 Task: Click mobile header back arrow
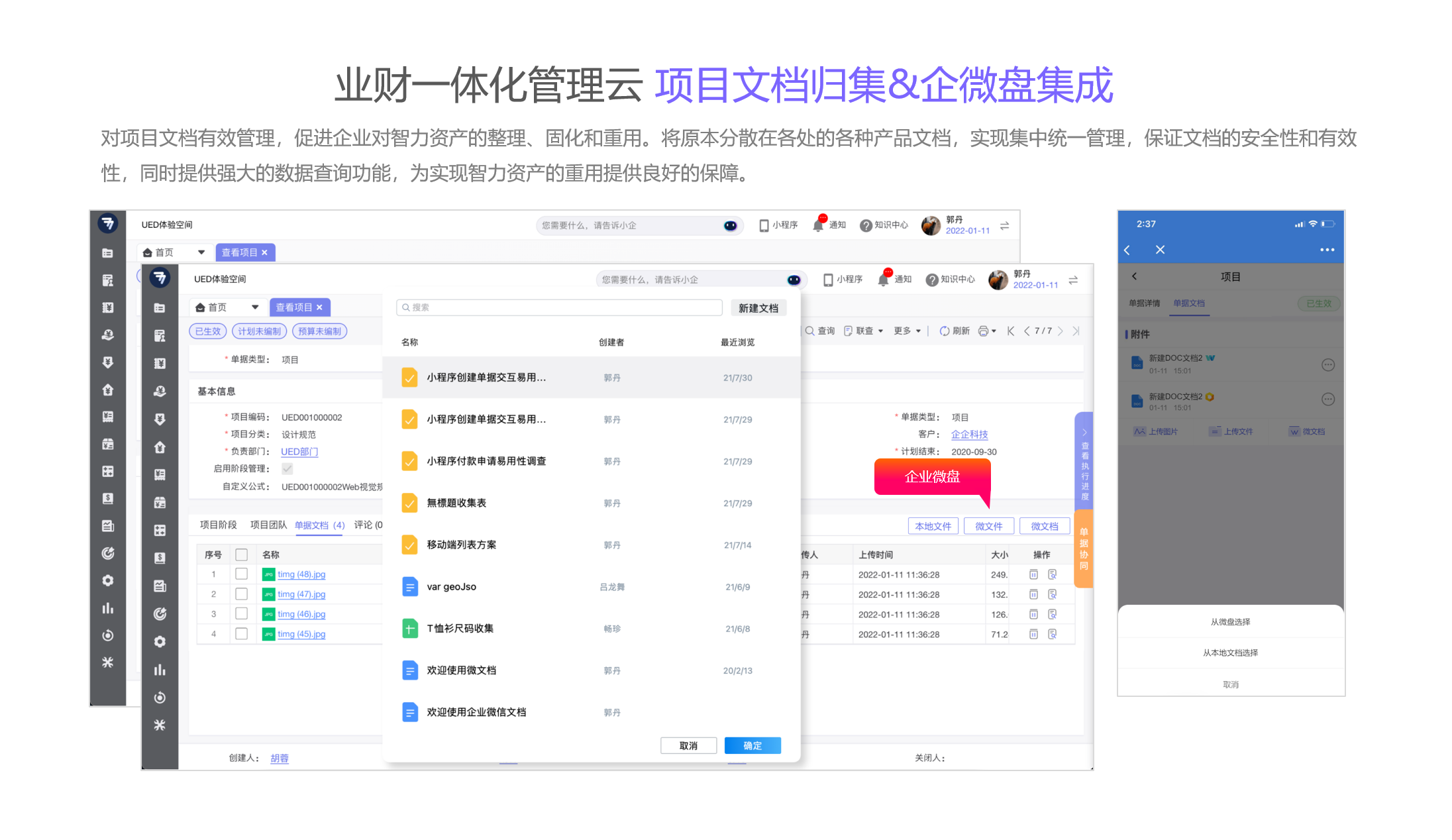pos(1127,250)
